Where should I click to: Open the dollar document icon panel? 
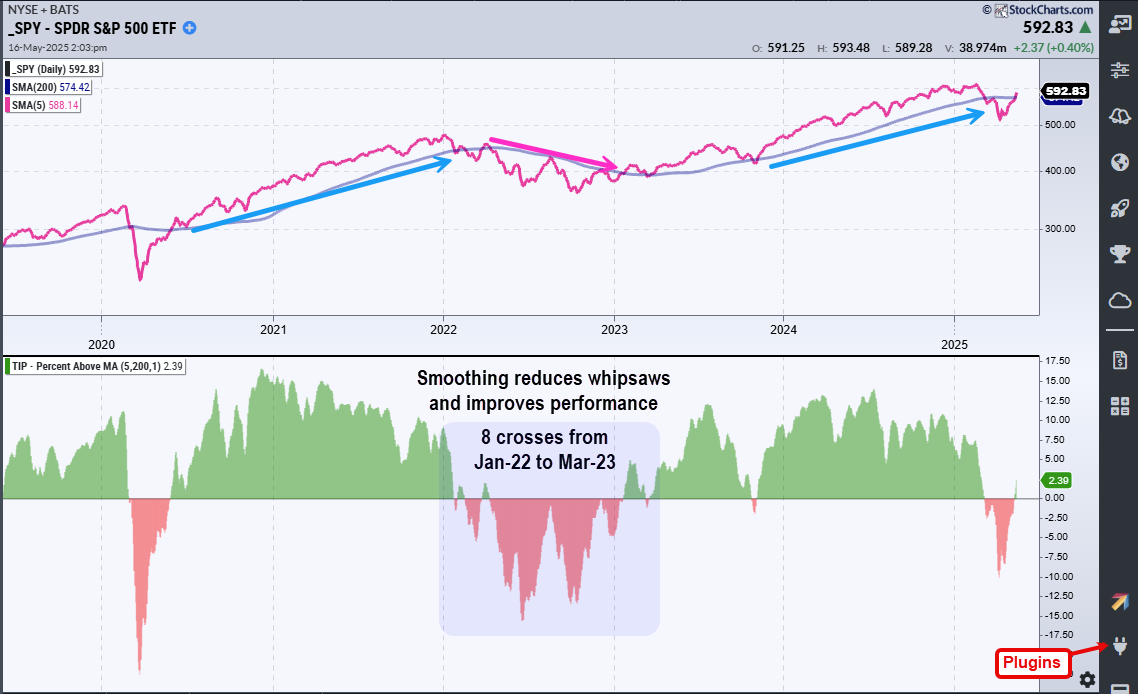point(1120,360)
